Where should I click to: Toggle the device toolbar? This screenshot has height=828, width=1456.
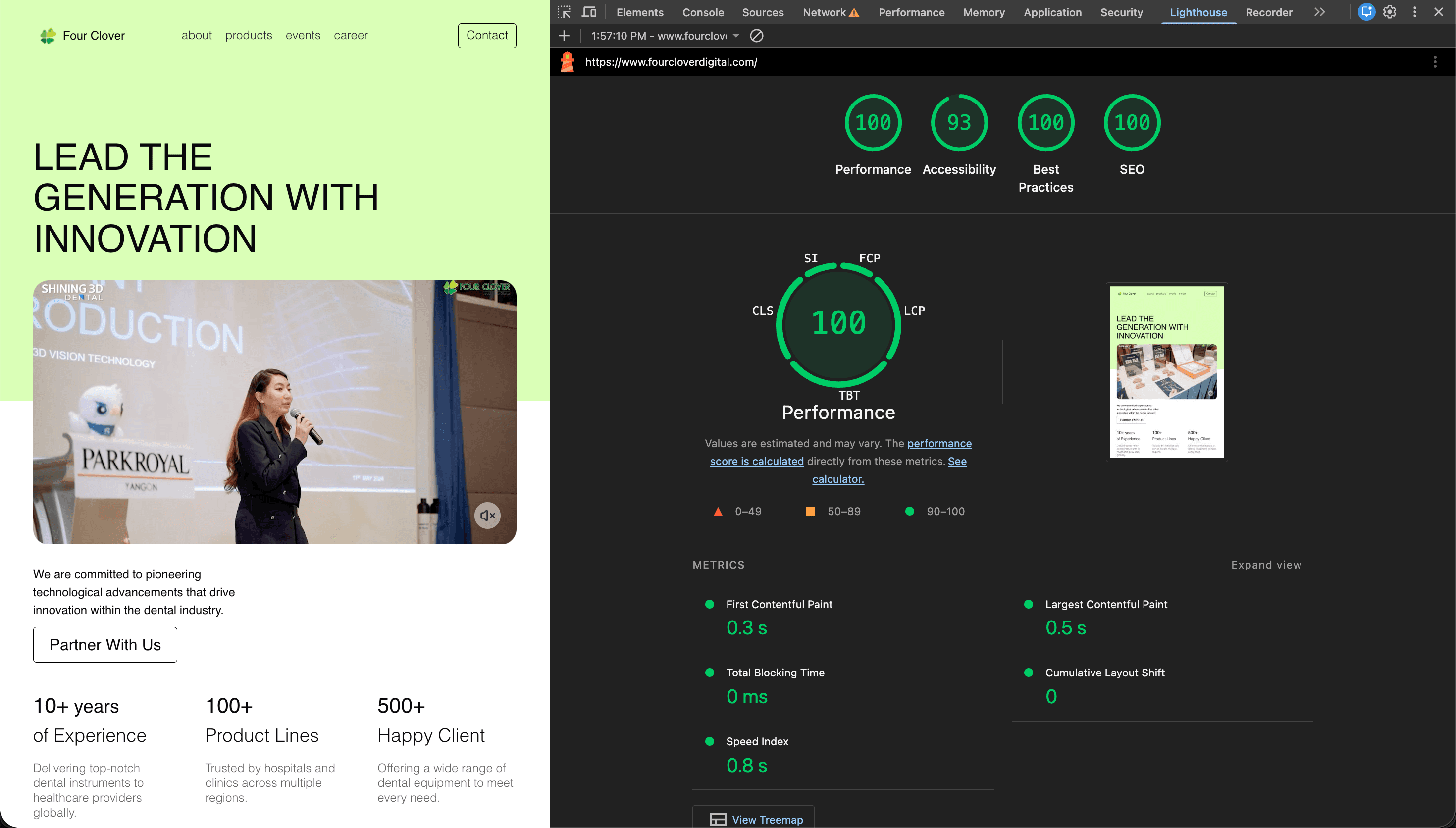(589, 12)
